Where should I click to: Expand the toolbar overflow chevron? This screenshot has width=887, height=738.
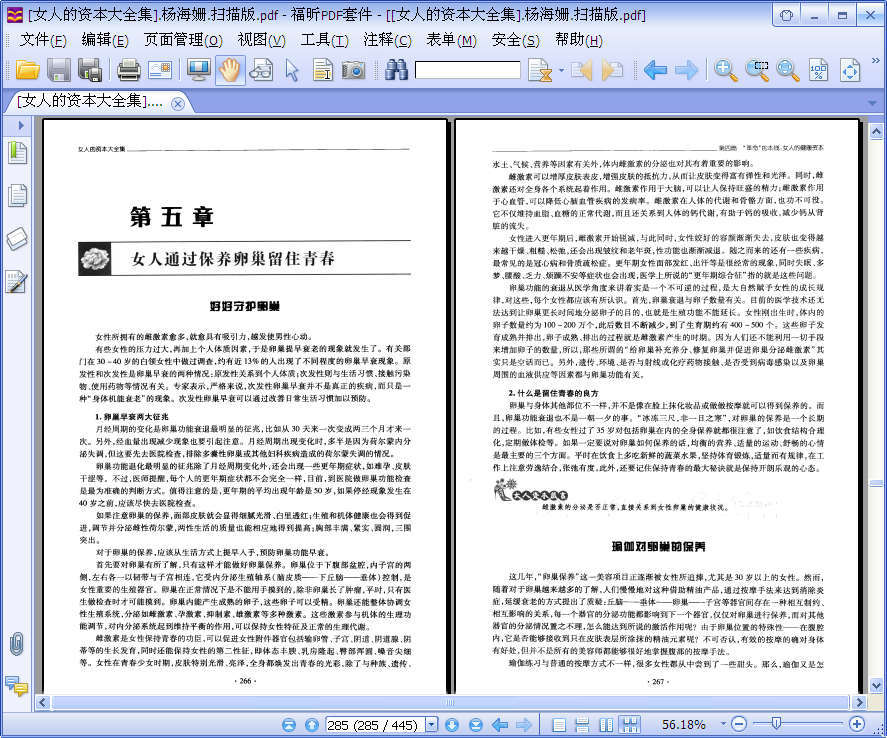coord(876,61)
